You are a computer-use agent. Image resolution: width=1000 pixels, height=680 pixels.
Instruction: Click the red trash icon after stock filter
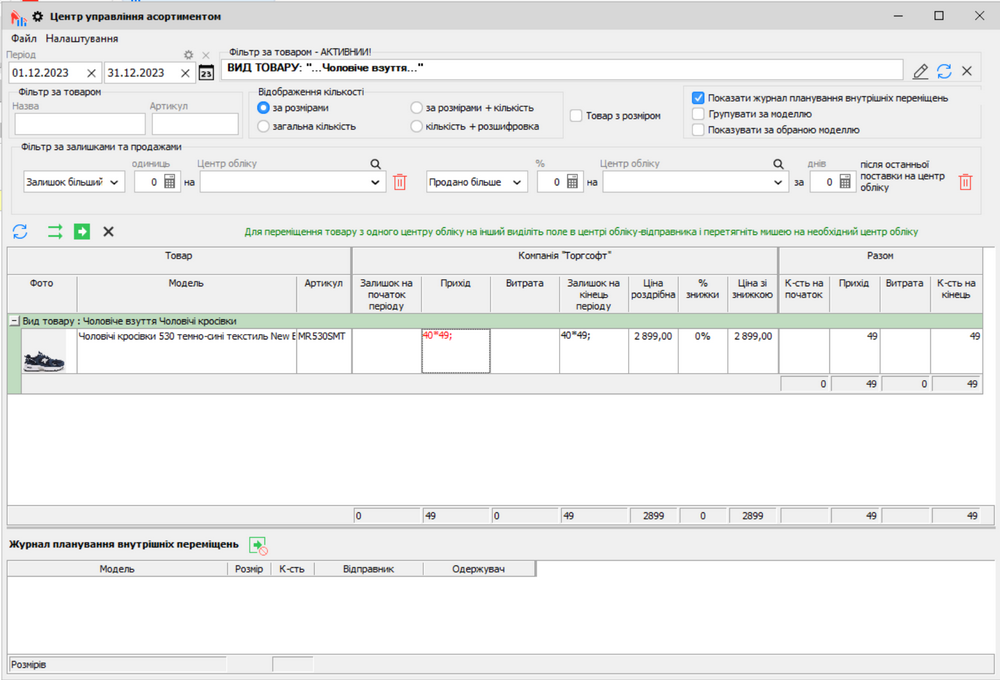(400, 182)
